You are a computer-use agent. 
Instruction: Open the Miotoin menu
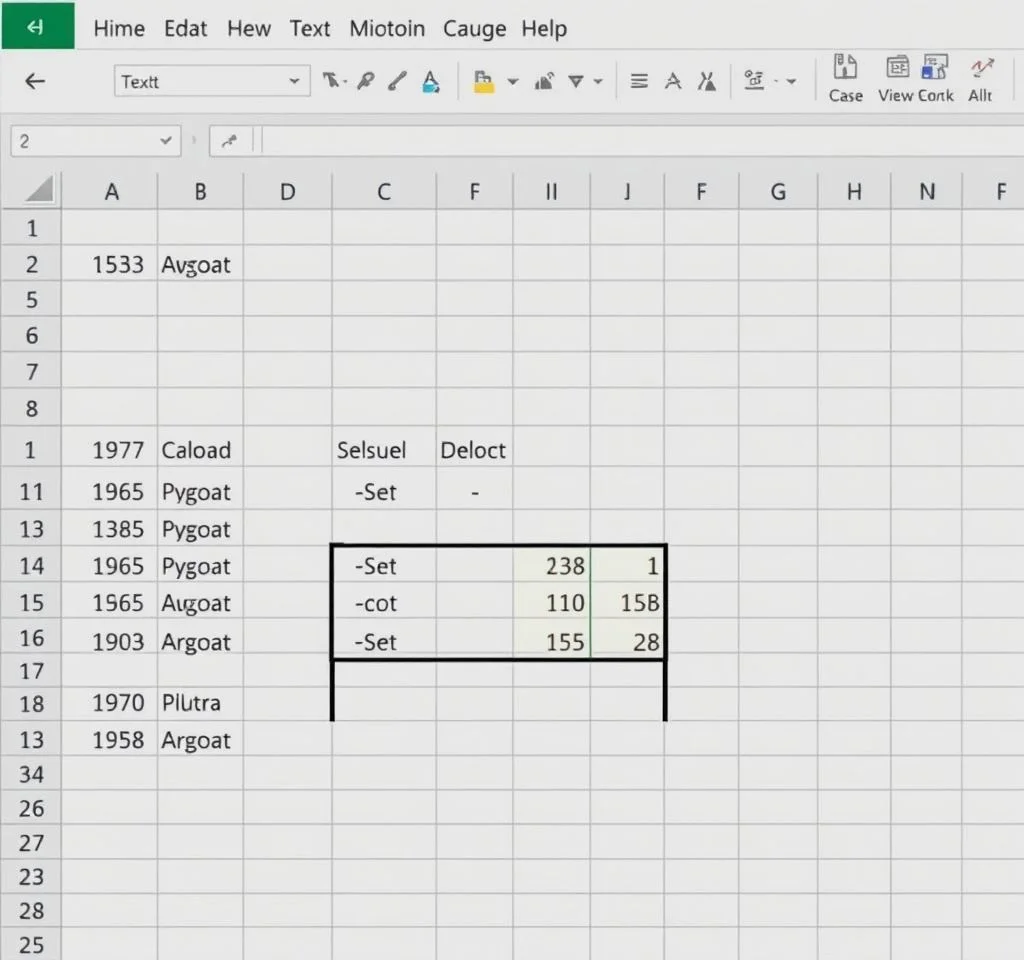(388, 29)
